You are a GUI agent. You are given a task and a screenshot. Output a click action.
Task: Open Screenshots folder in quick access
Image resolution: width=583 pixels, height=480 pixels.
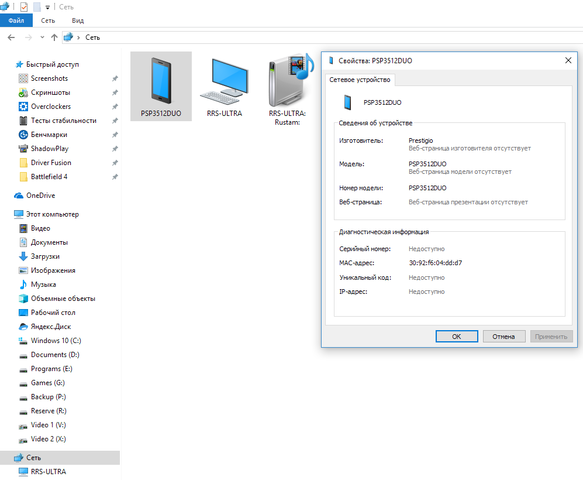[49, 78]
